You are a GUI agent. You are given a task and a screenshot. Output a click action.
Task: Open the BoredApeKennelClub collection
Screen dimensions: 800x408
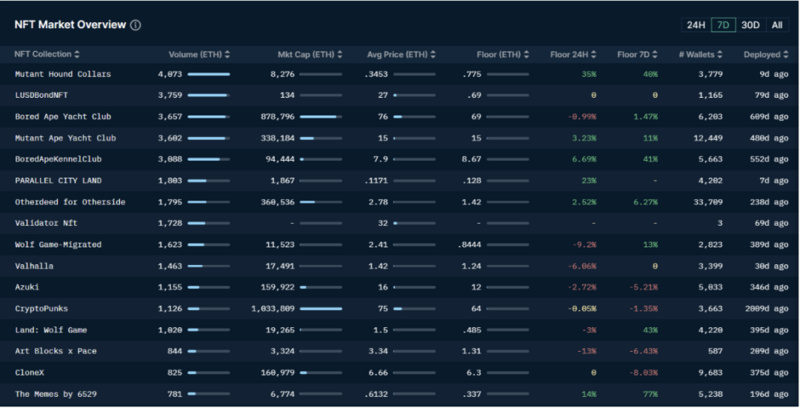tap(58, 159)
